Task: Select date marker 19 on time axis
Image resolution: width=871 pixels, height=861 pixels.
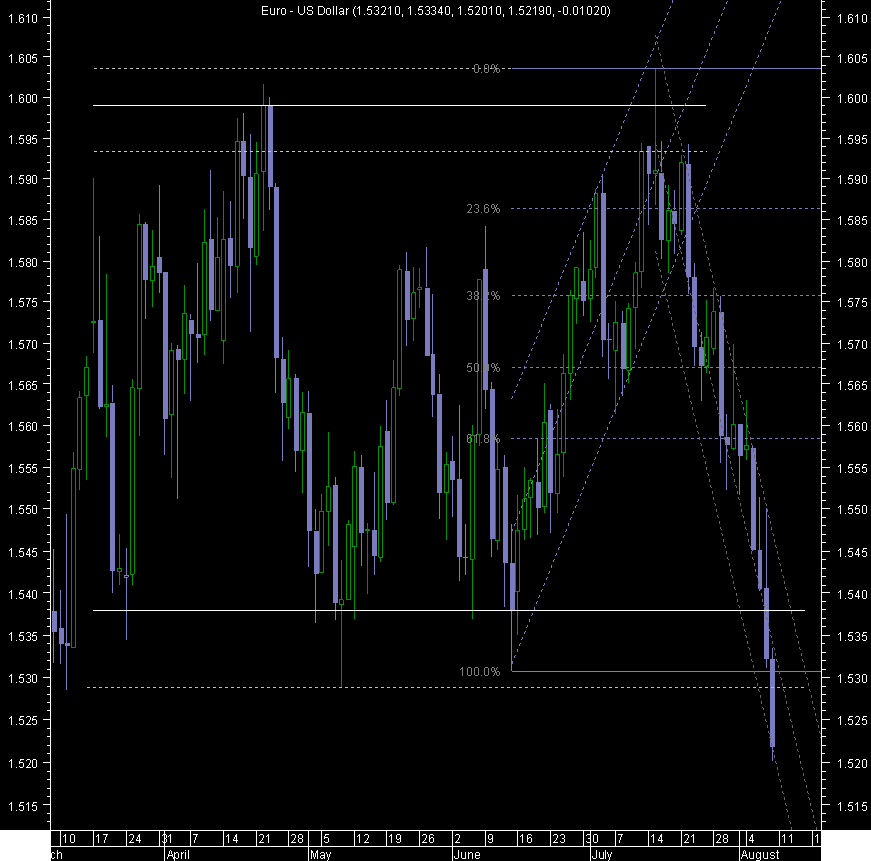Action: tap(395, 839)
